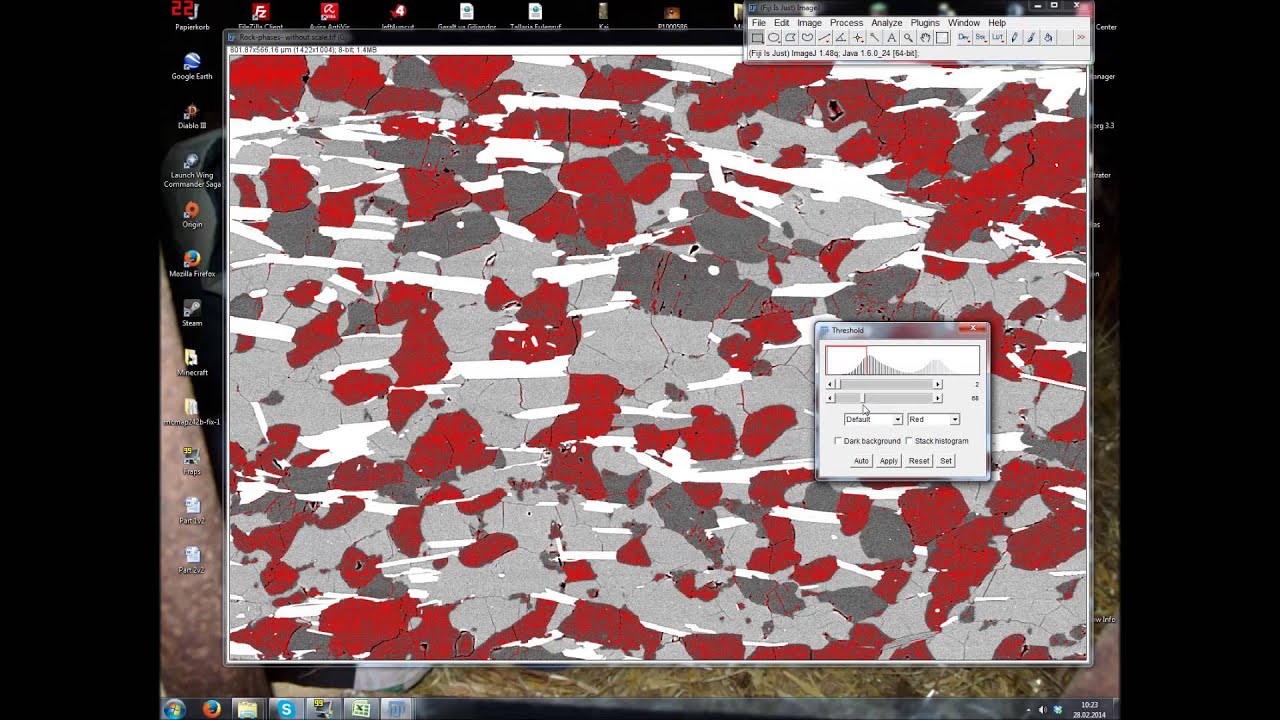This screenshot has width=1280, height=720.
Task: Open the Process menu in Fiji
Action: pos(846,22)
